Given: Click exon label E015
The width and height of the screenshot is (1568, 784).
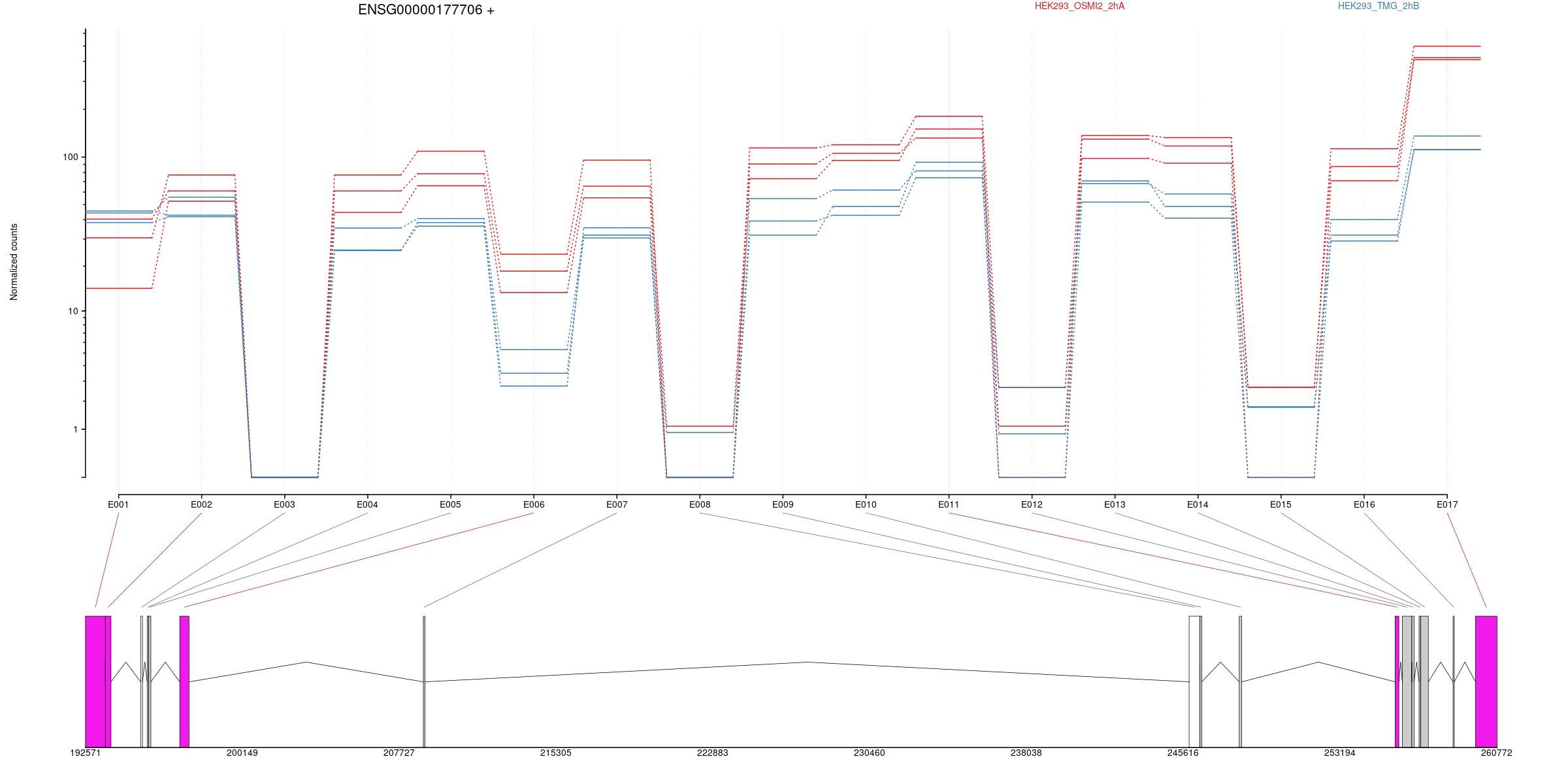Looking at the screenshot, I should [x=1281, y=504].
